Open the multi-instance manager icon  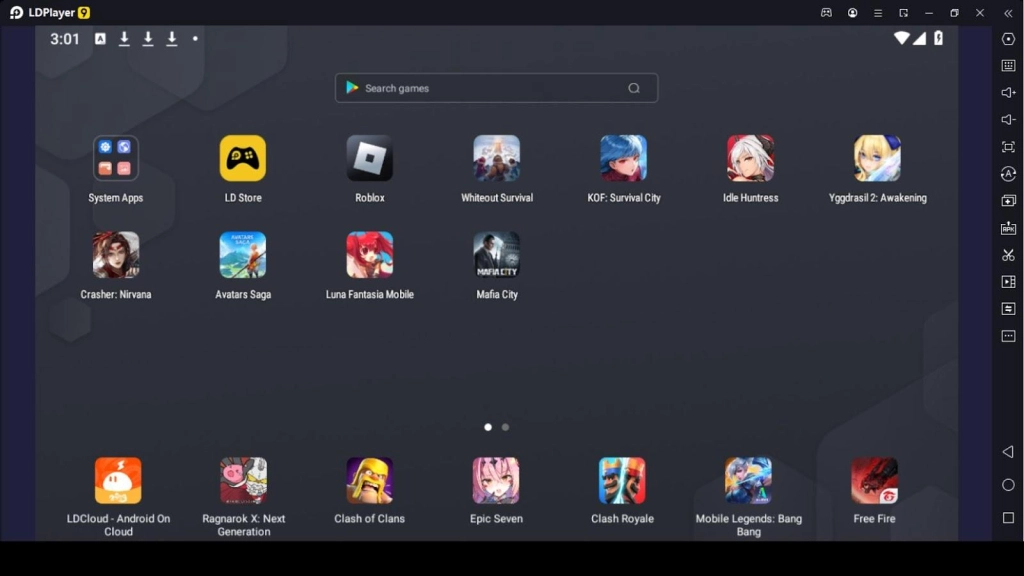(x=1008, y=201)
